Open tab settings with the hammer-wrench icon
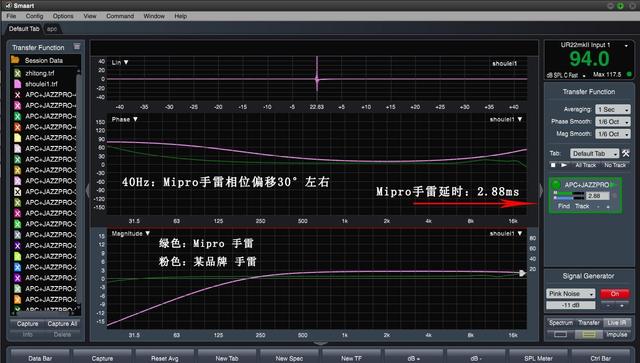This screenshot has height=363, width=640. pos(625,153)
